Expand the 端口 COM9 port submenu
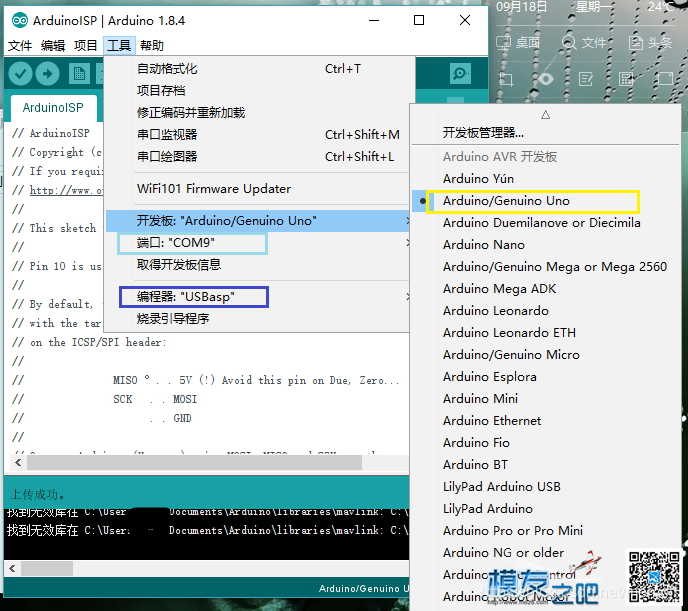This screenshot has width=688, height=611. tap(258, 243)
